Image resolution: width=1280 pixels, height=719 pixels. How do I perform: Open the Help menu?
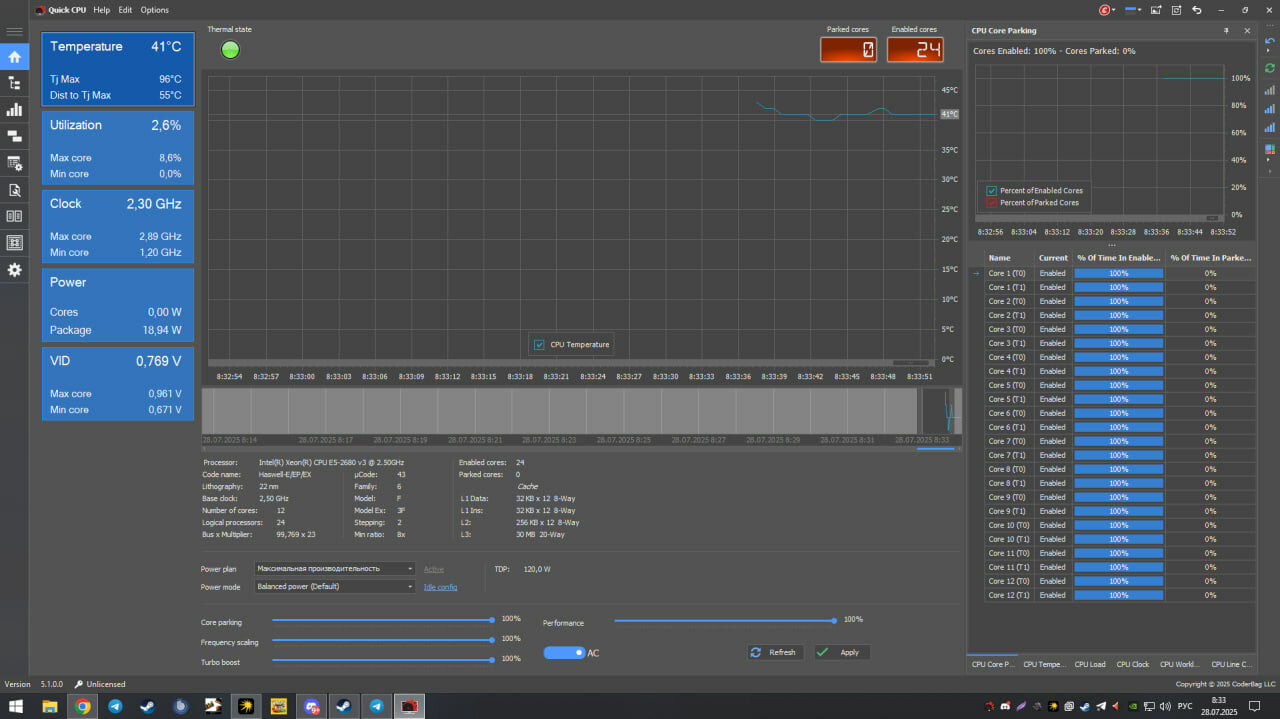tap(102, 10)
